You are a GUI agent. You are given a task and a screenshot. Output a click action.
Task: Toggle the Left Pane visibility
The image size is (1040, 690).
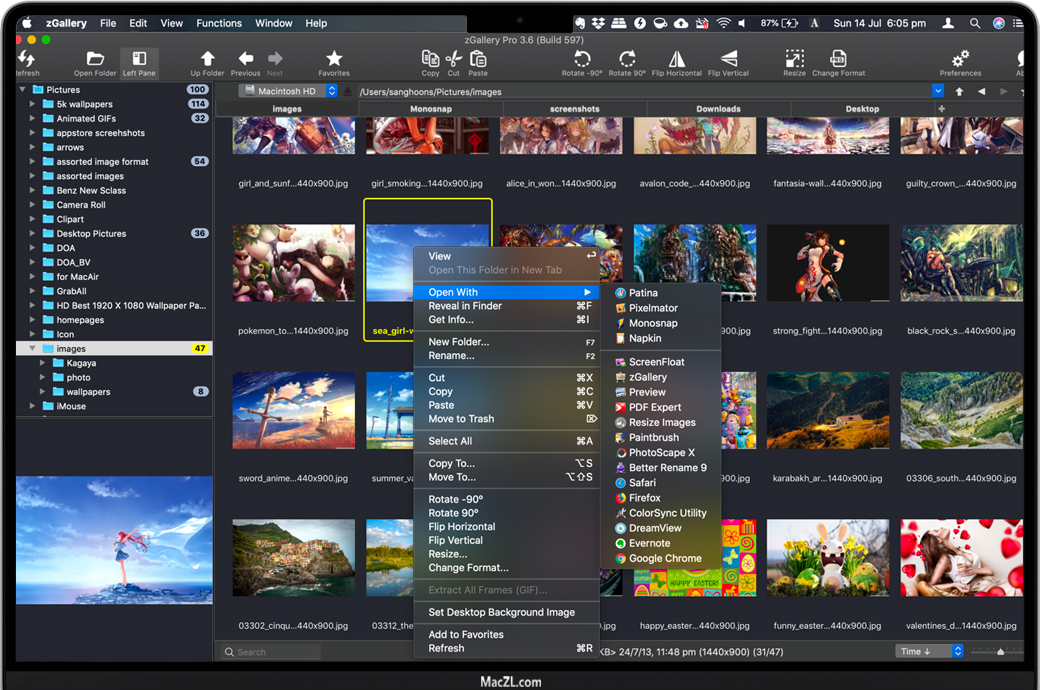(139, 59)
